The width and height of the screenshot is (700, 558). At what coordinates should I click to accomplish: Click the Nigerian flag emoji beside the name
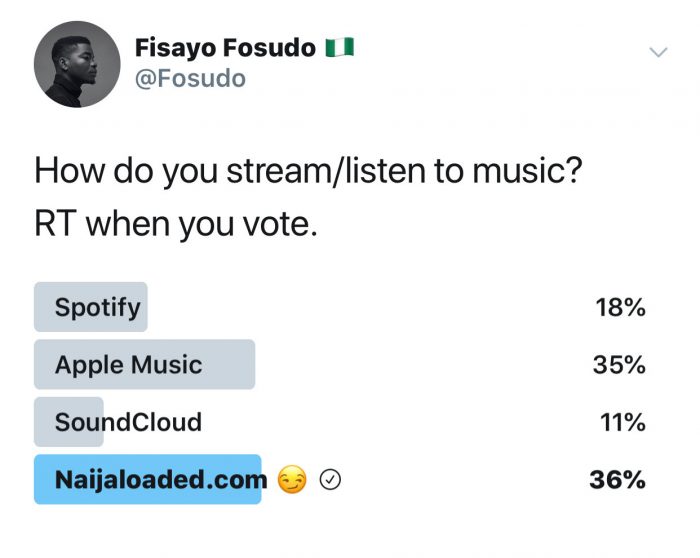(x=339, y=47)
